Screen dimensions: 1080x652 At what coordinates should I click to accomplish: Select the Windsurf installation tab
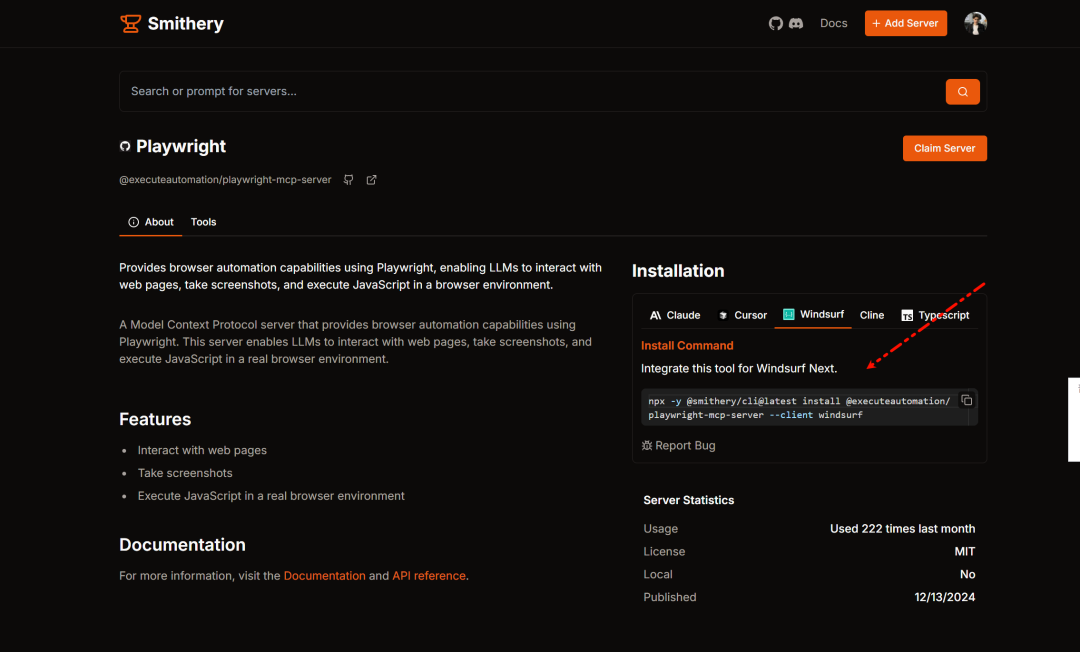[813, 315]
